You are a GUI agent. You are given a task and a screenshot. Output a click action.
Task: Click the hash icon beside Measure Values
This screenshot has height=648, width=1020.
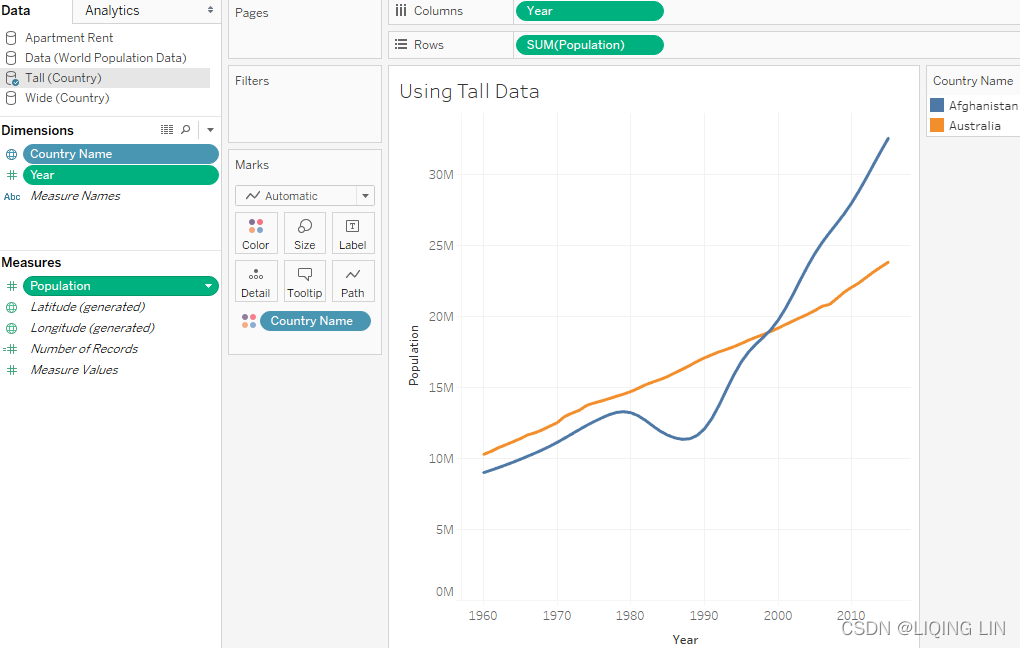click(x=12, y=370)
